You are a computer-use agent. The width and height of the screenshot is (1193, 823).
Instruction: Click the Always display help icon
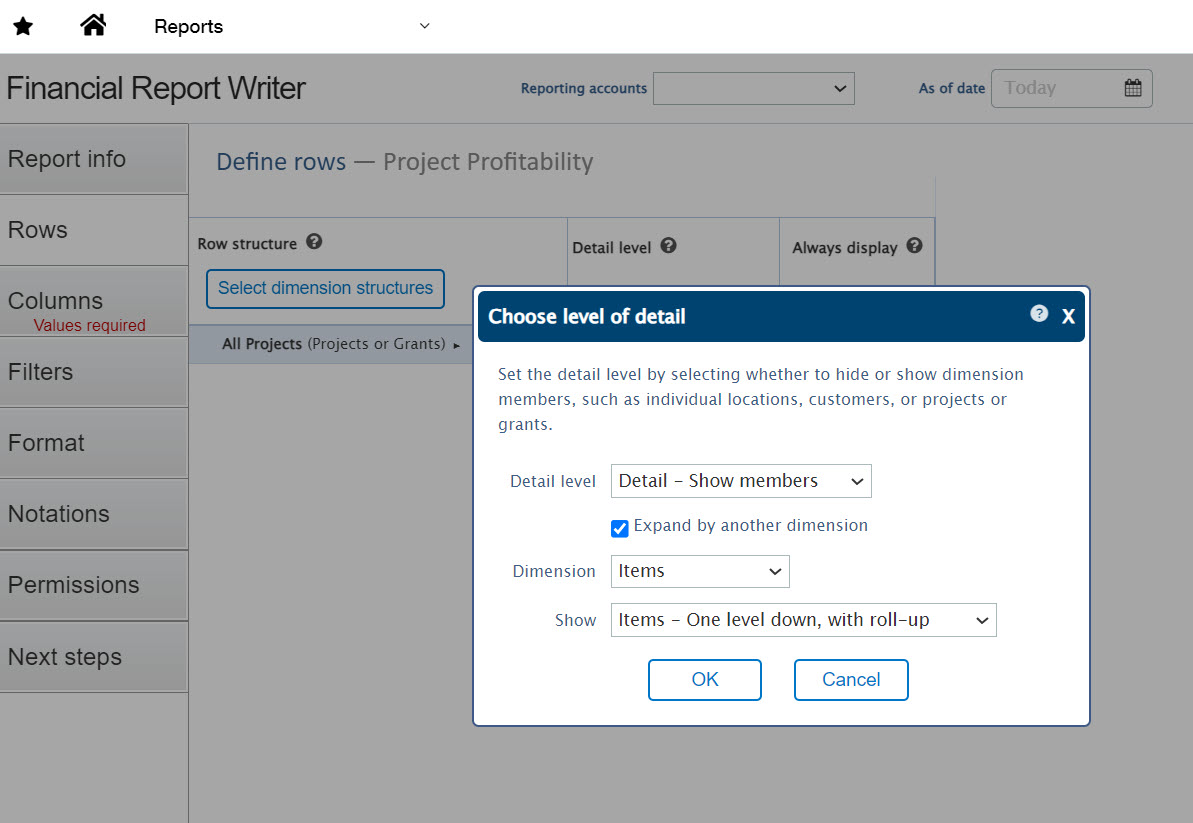(914, 246)
